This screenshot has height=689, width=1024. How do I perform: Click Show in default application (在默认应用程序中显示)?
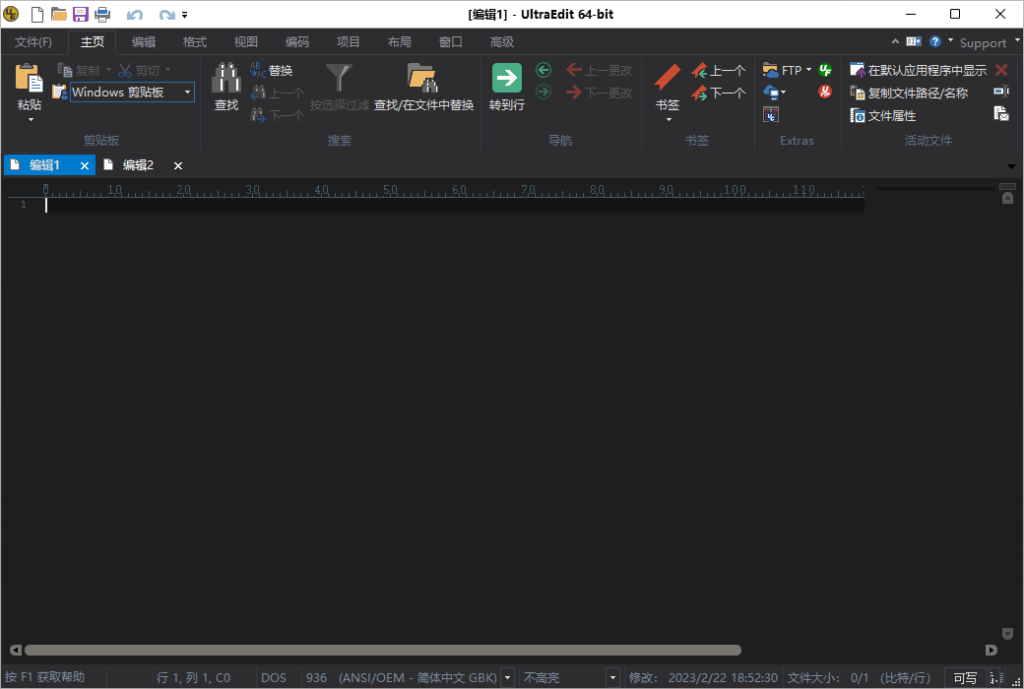(918, 70)
